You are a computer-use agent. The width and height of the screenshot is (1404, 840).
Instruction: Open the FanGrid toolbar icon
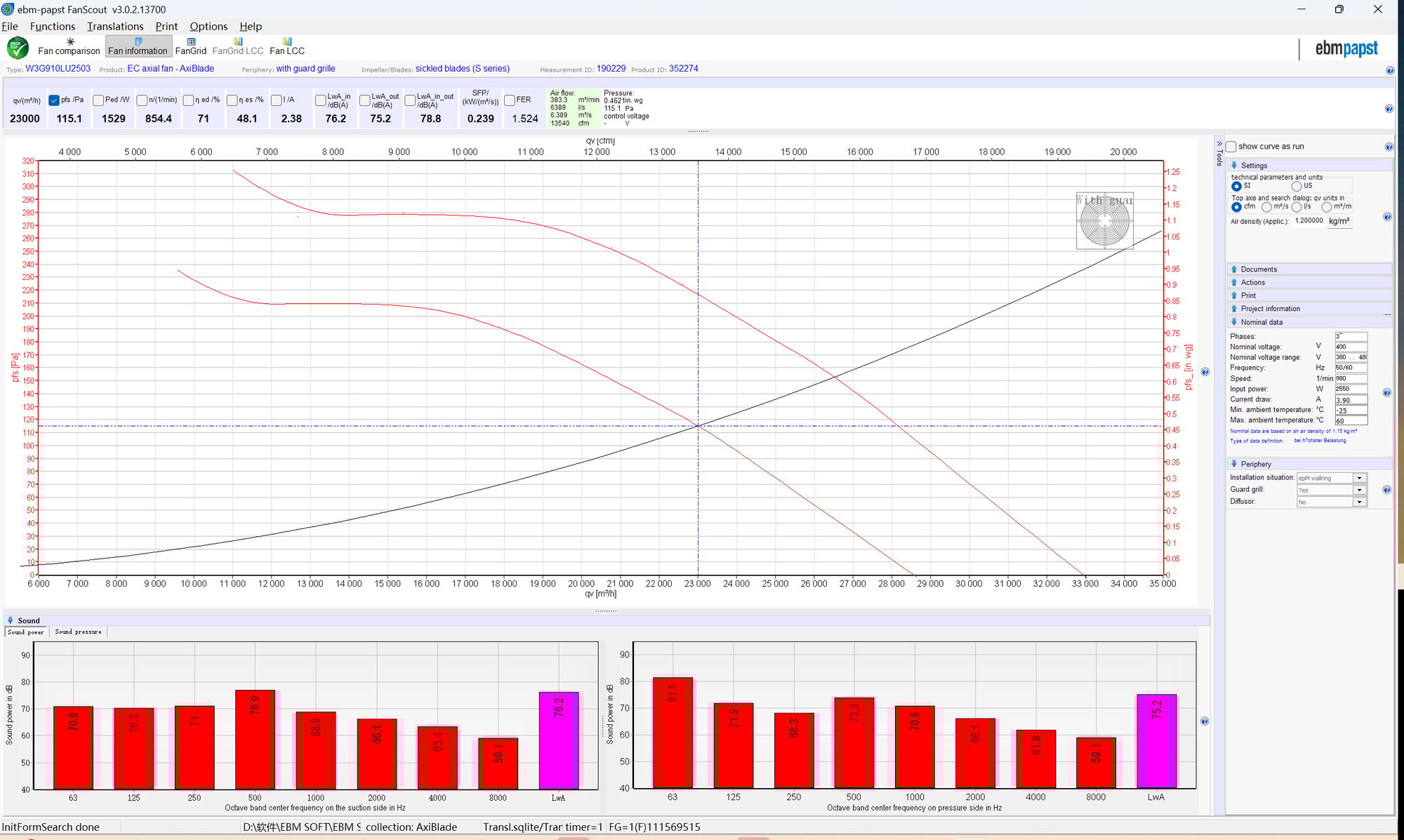click(191, 46)
